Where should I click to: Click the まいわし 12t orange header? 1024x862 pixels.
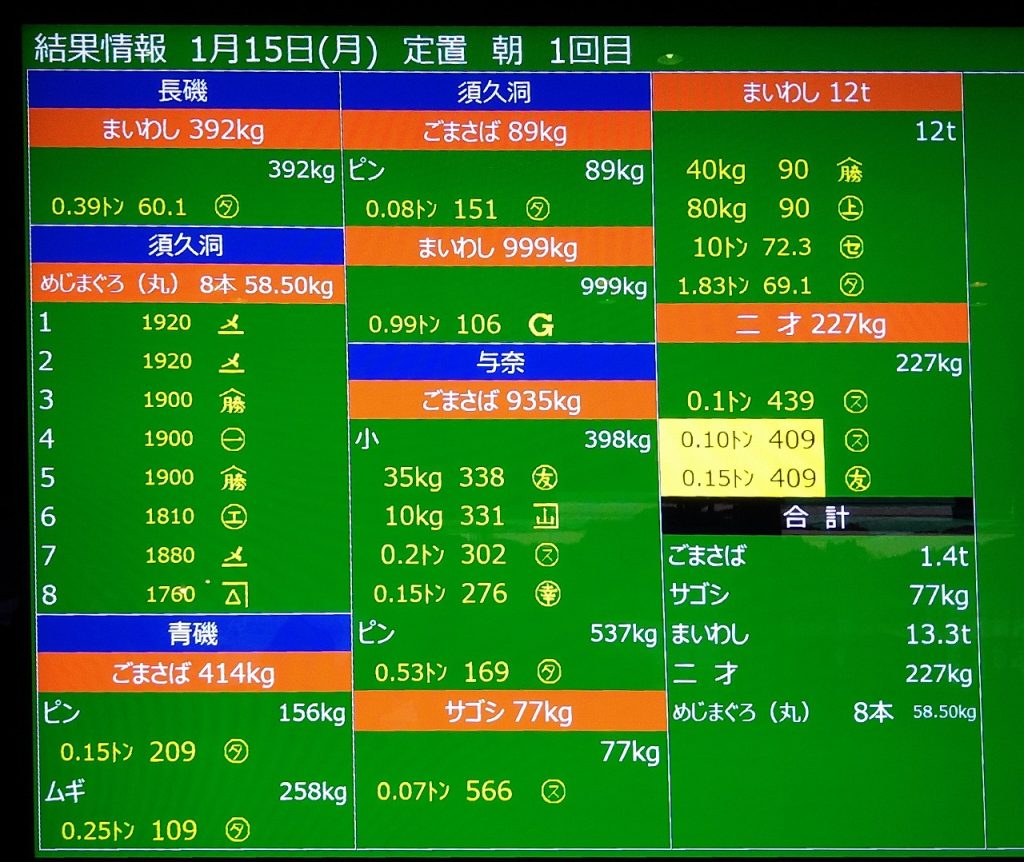pyautogui.click(x=806, y=93)
